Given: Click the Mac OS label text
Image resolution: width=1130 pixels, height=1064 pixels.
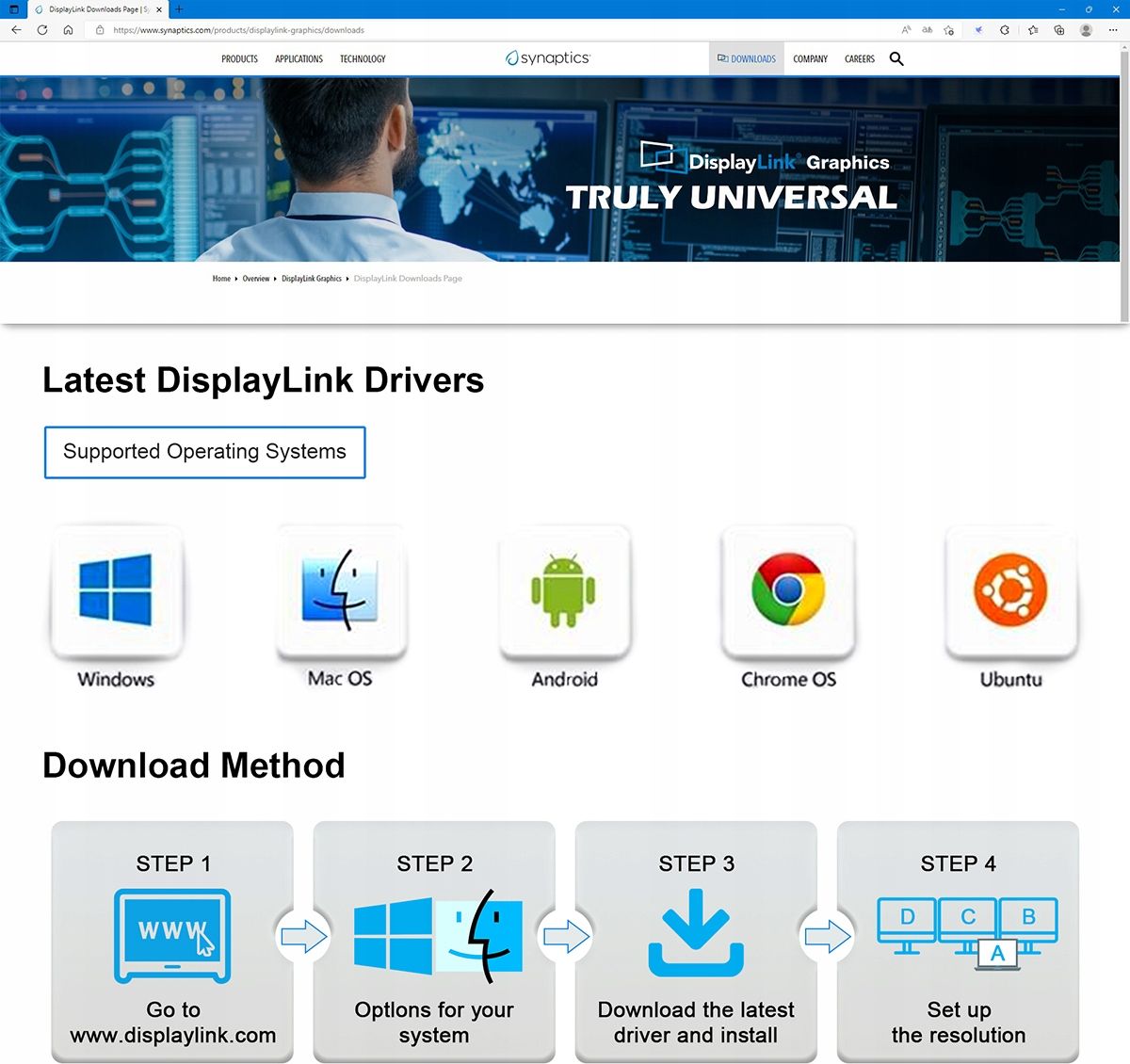Looking at the screenshot, I should click(340, 679).
